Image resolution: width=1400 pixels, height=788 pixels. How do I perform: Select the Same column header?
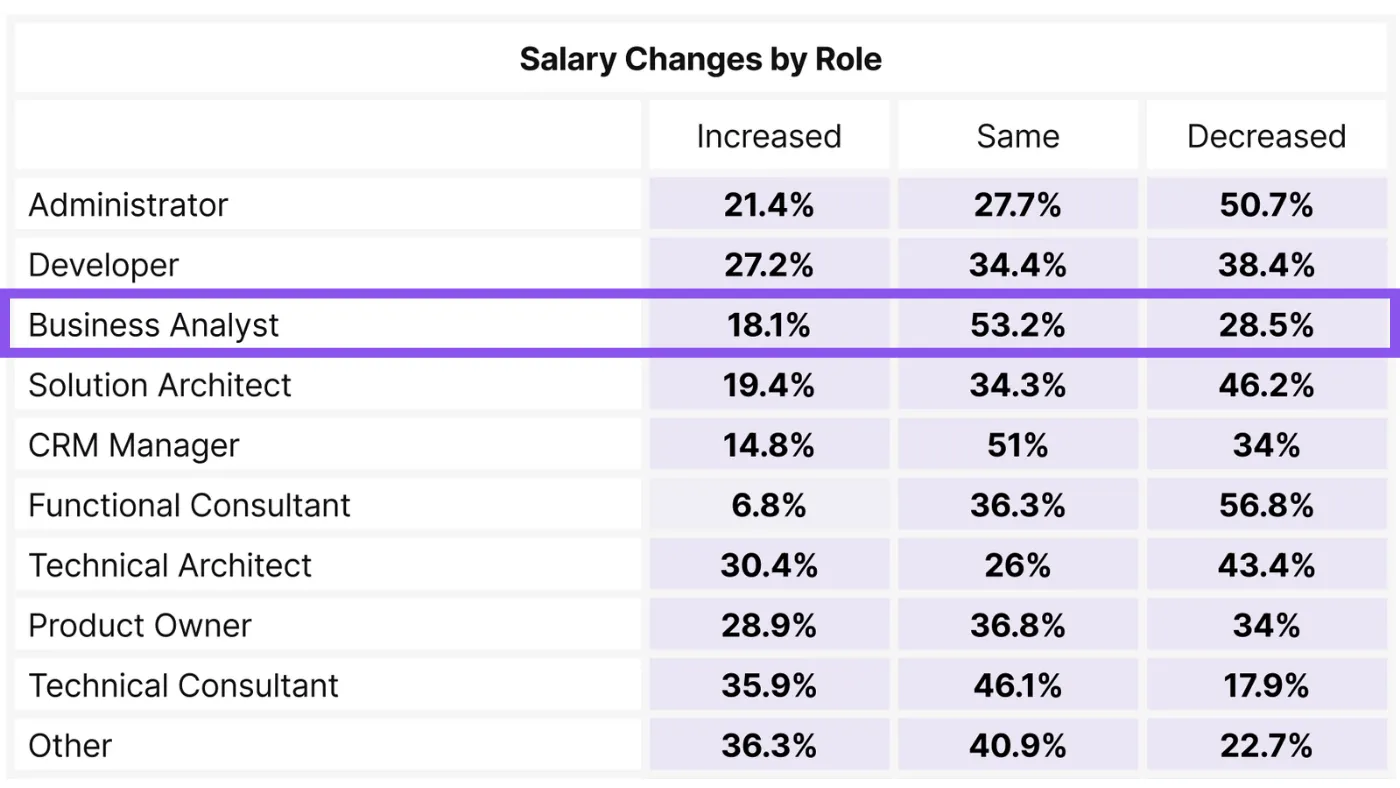1017,136
